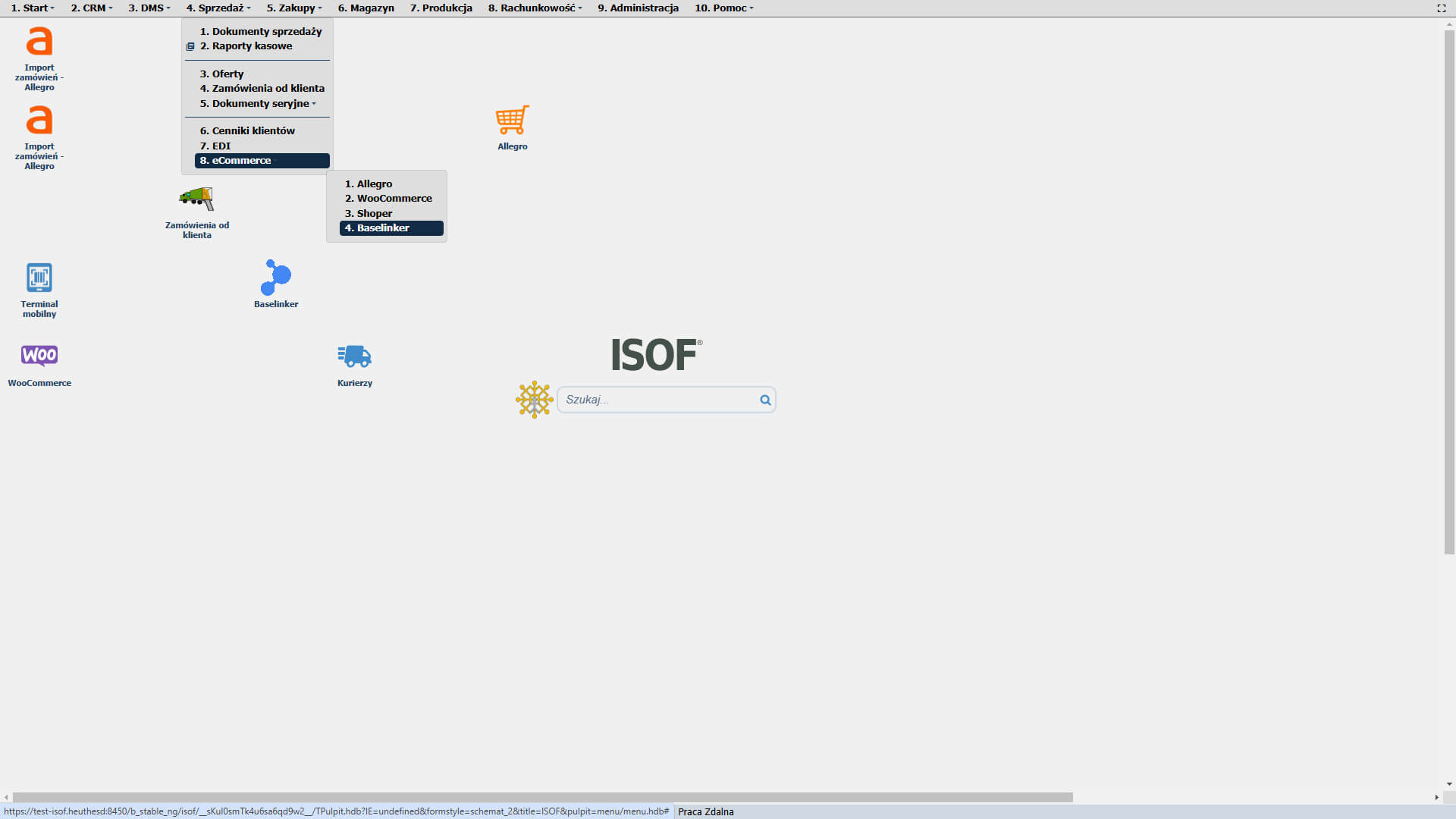Open the 10. Pomoc menu
Viewport: 1456px width, 819px height.
tap(724, 8)
